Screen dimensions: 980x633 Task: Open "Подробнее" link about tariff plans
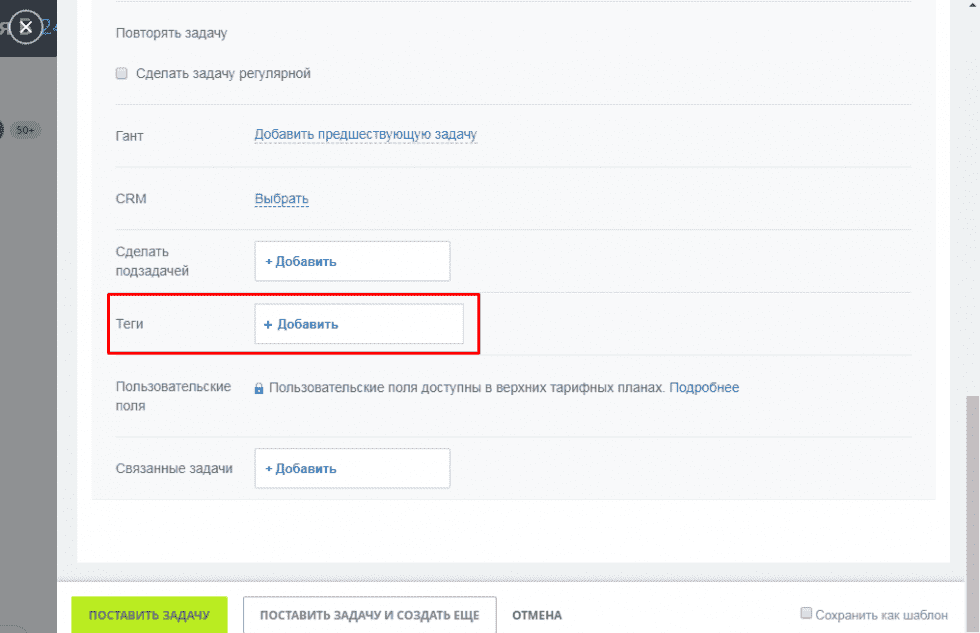(x=704, y=388)
